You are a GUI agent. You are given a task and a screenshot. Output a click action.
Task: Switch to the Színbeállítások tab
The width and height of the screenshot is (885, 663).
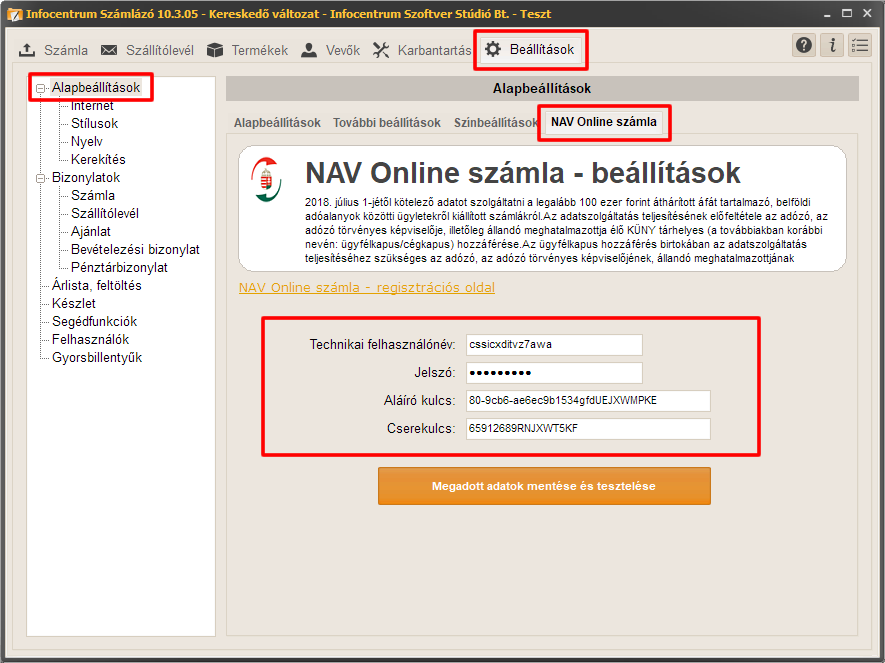(x=496, y=122)
